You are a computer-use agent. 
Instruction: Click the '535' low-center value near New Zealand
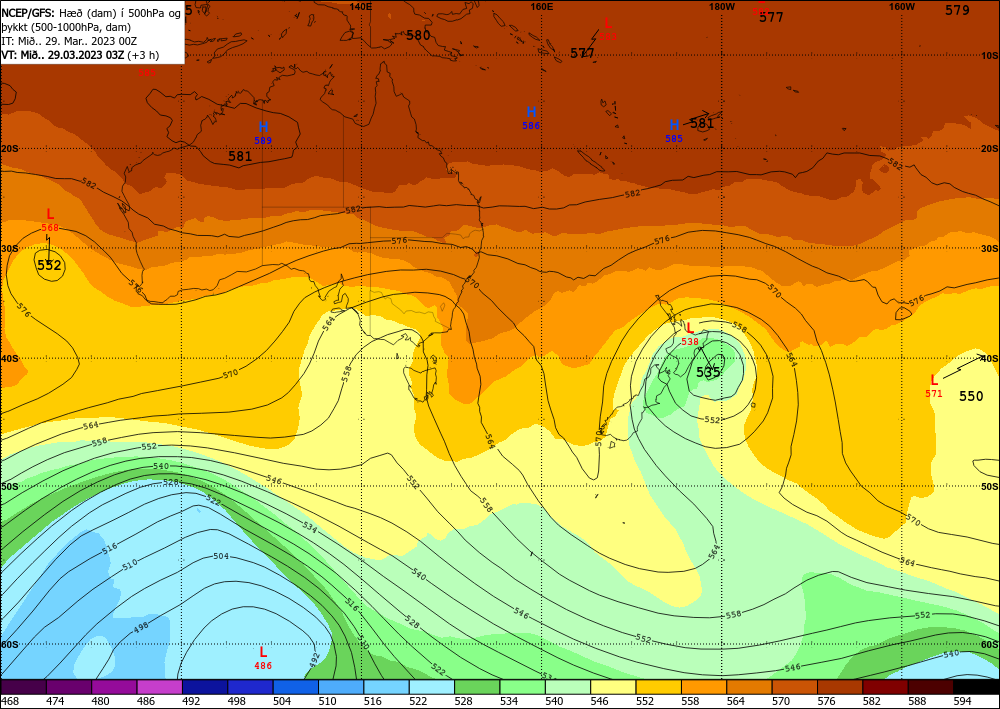click(x=708, y=372)
